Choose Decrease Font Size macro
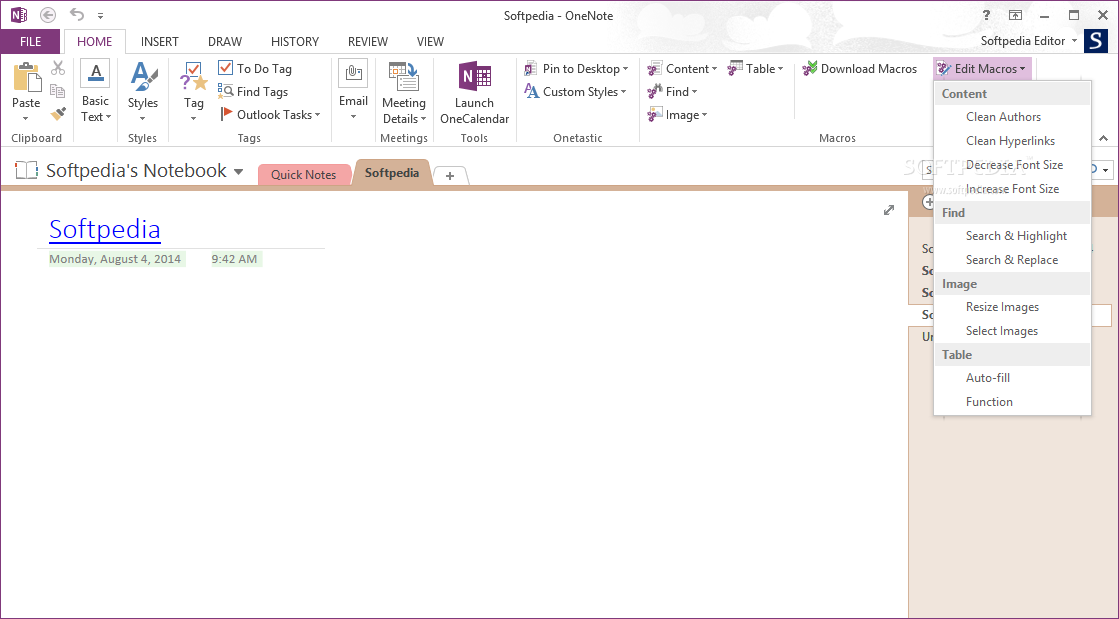This screenshot has width=1119, height=619. (1012, 165)
